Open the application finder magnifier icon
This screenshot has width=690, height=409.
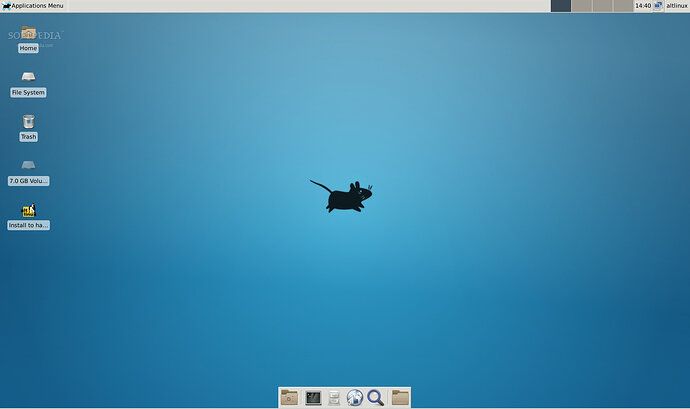376,397
